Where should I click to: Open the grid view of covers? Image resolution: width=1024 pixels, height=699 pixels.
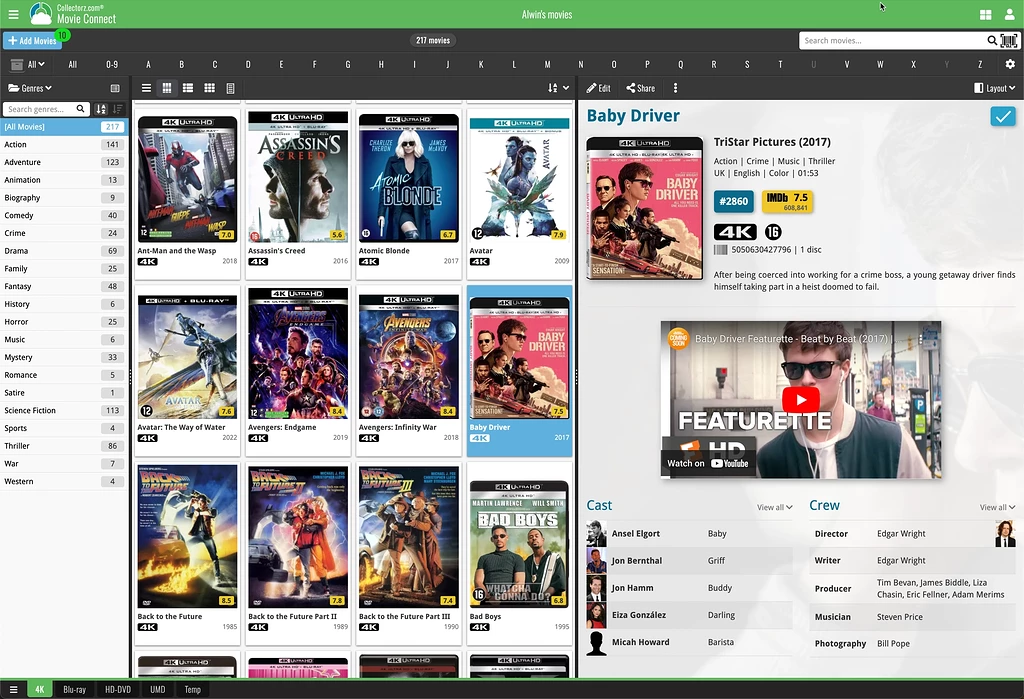[x=208, y=88]
